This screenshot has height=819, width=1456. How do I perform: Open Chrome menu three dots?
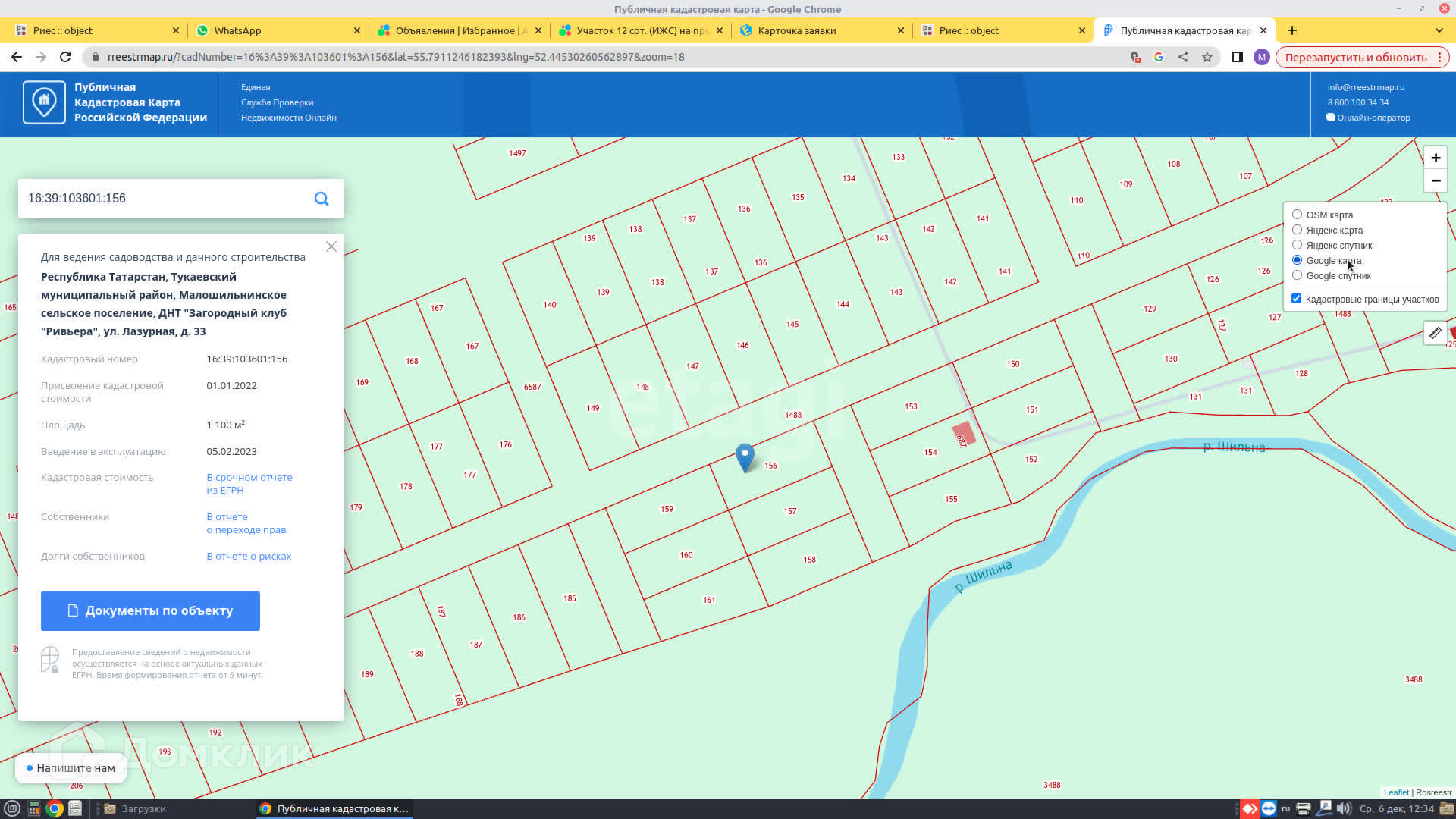click(x=1439, y=57)
